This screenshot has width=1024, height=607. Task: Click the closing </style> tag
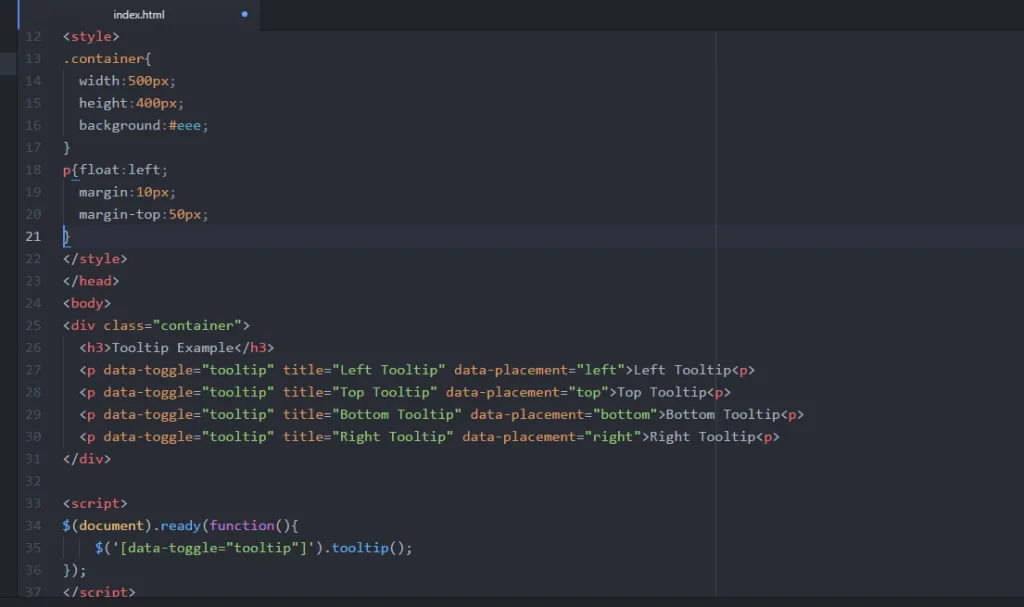coord(95,259)
